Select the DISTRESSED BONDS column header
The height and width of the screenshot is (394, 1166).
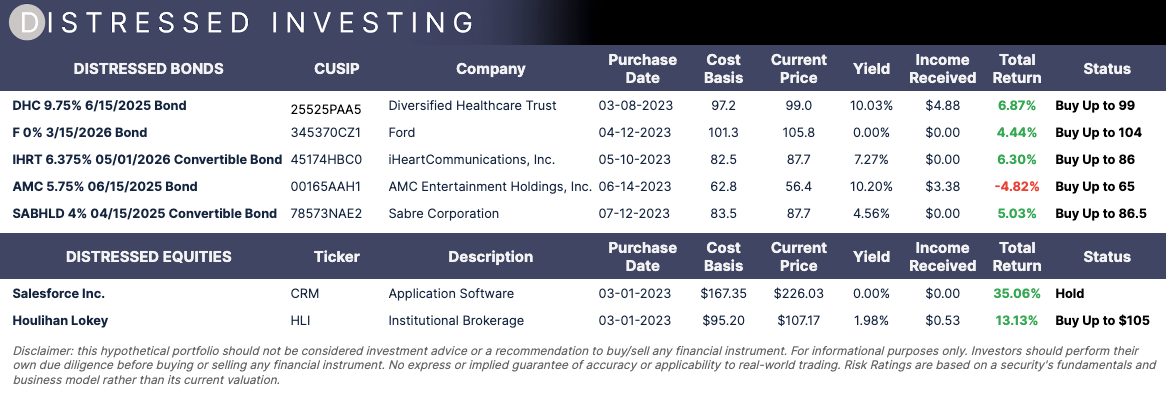click(x=149, y=68)
